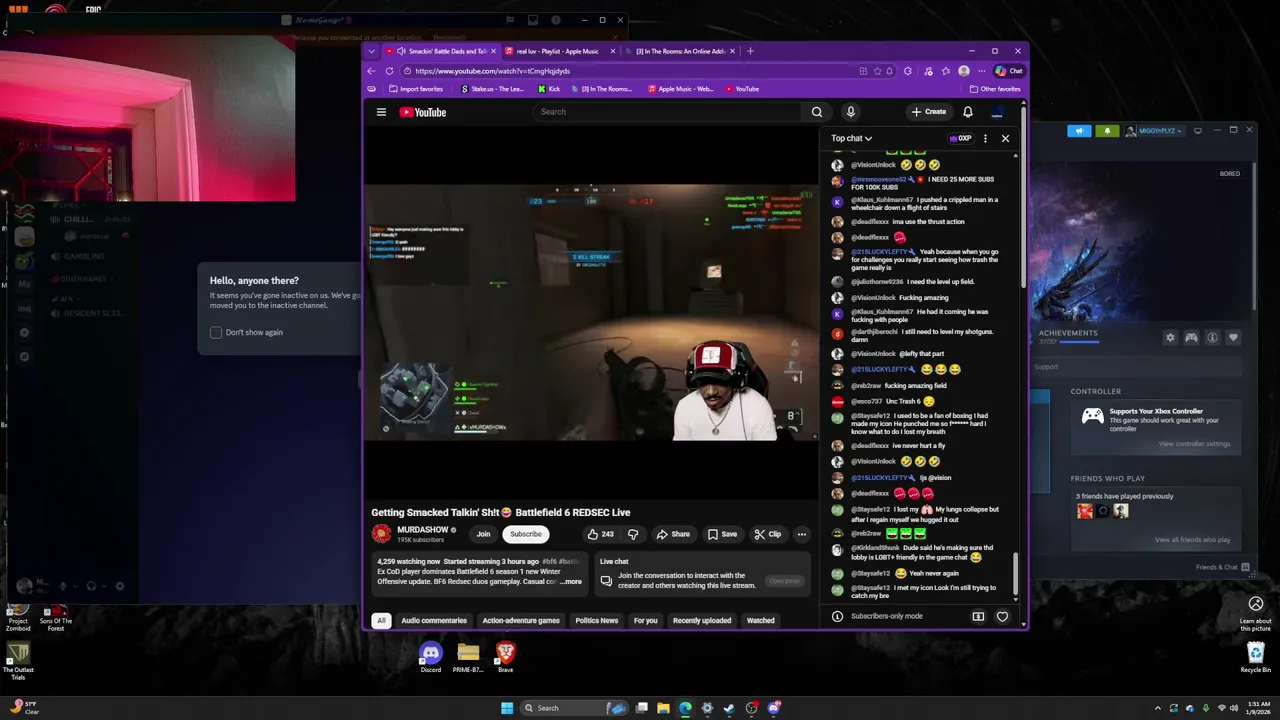Open browser Settings and more ellipsis

pos(983,71)
